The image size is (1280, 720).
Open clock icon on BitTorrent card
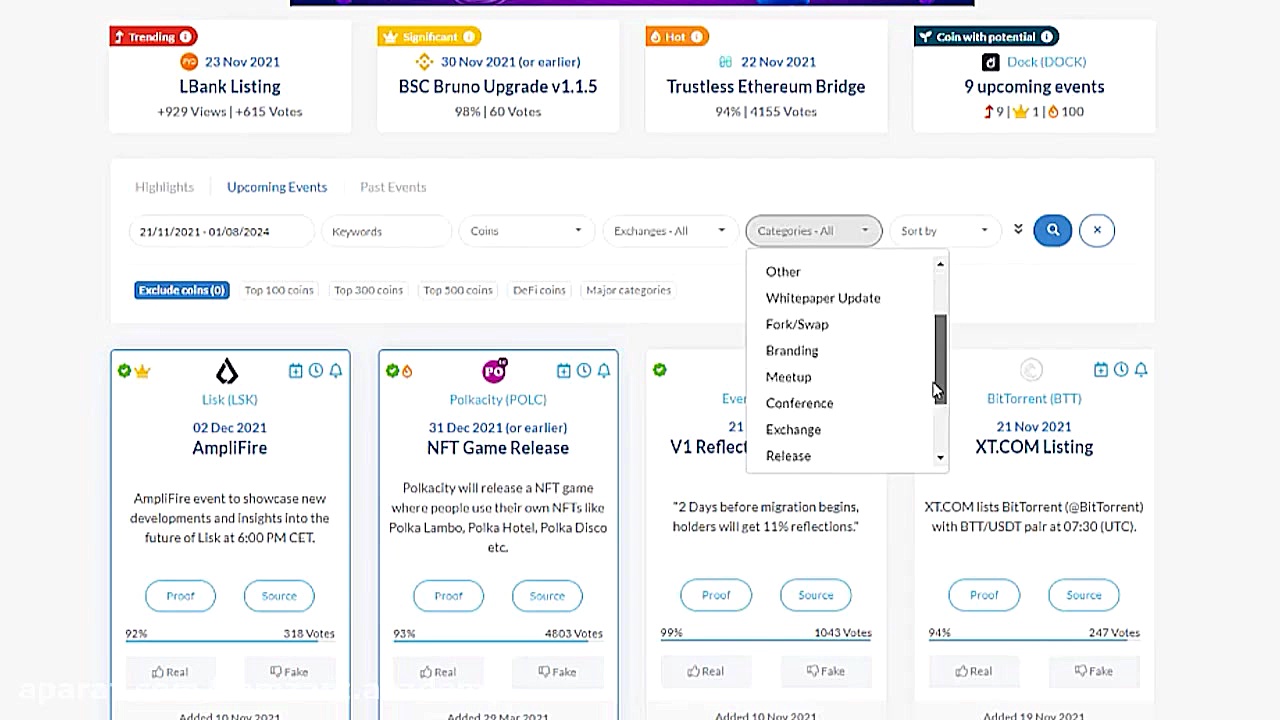click(x=1121, y=370)
